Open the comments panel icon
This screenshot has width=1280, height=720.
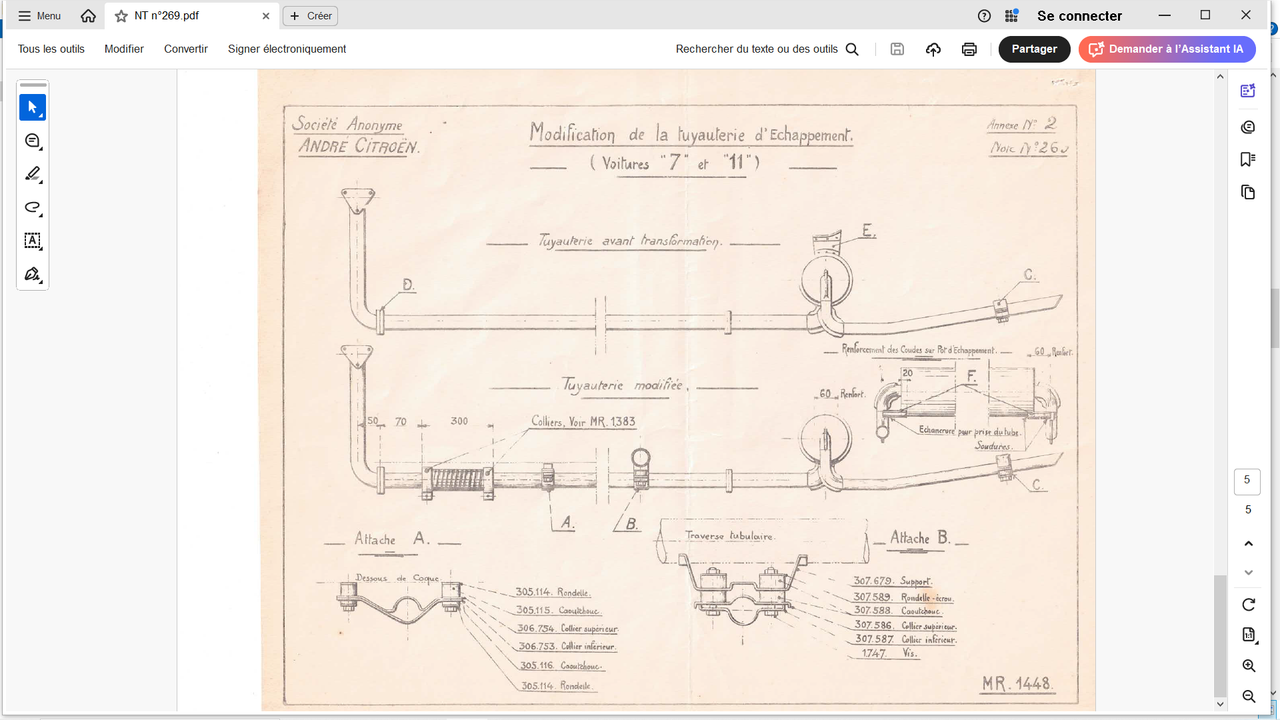pos(1247,127)
